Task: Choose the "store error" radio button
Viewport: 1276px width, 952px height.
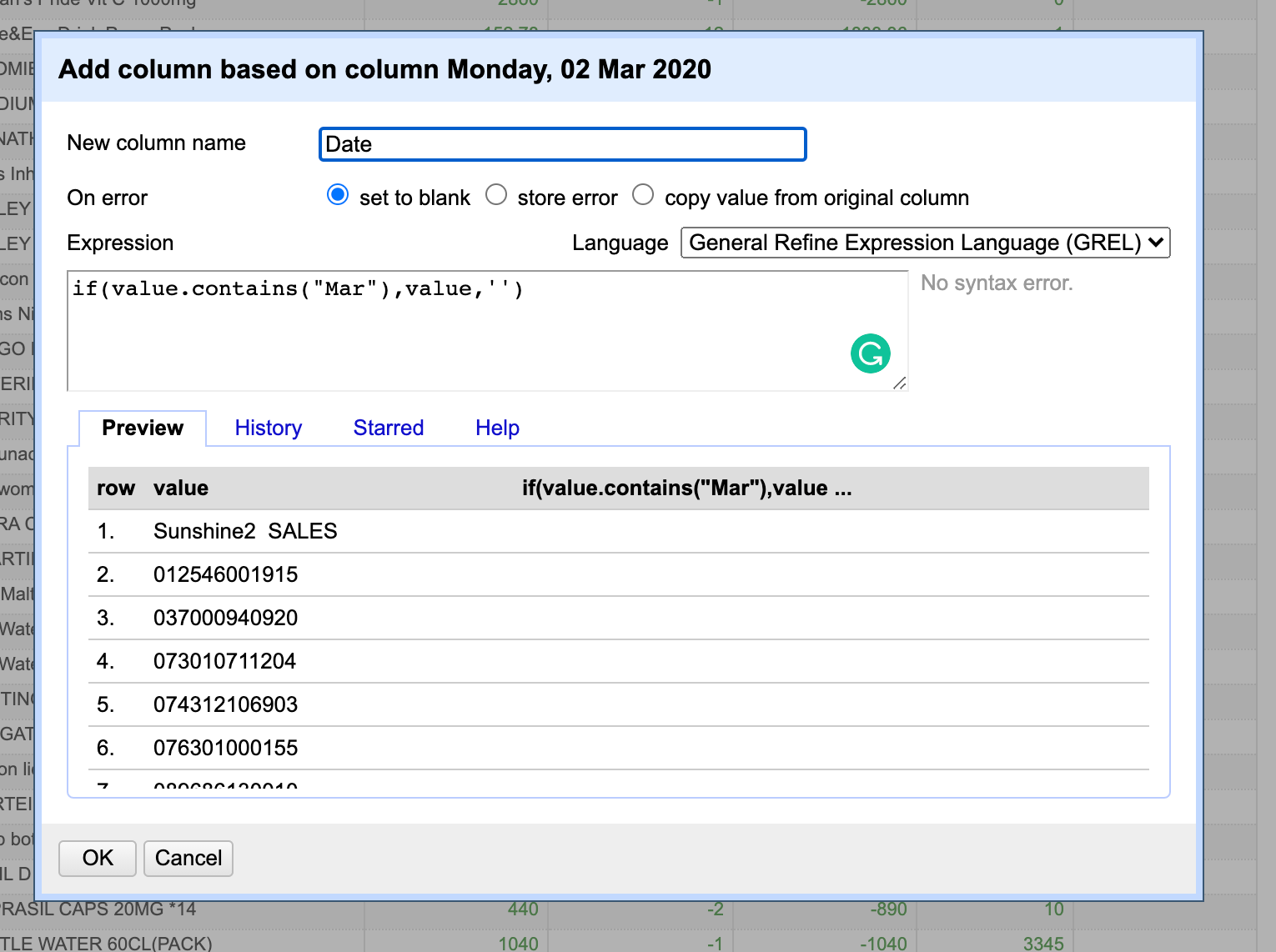Action: (496, 195)
